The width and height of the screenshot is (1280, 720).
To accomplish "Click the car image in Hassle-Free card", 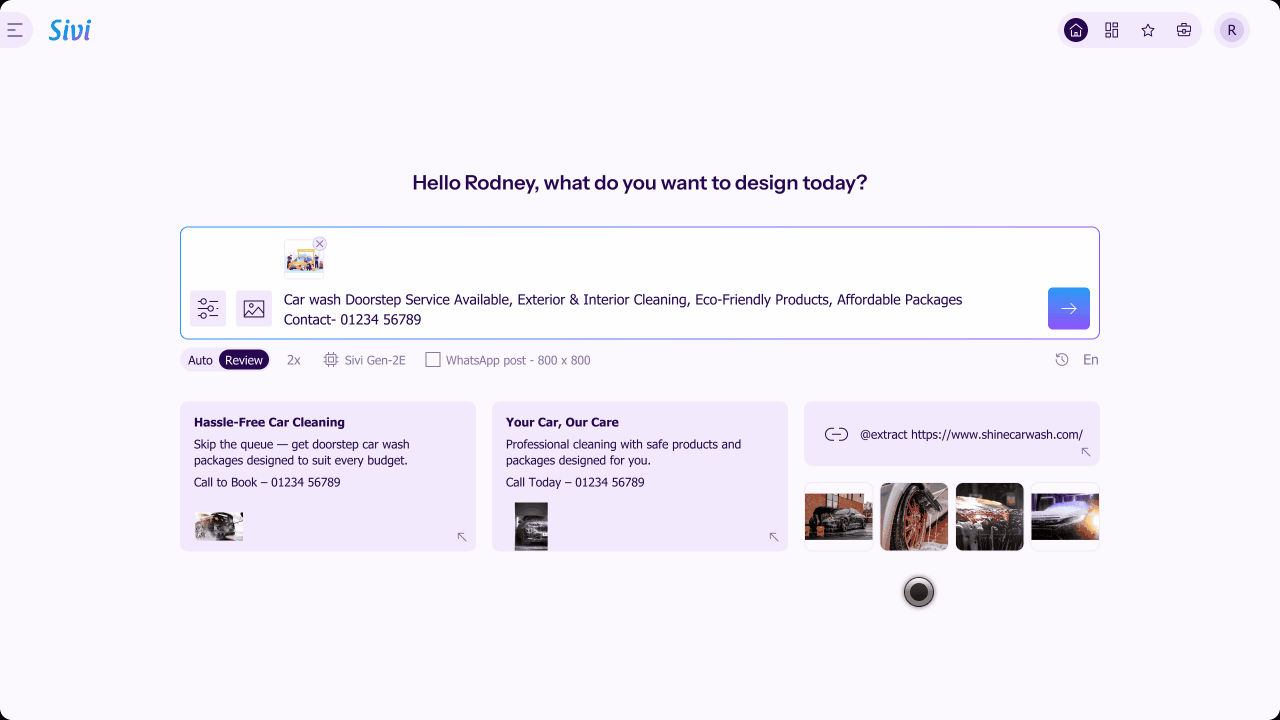I will coord(219,526).
